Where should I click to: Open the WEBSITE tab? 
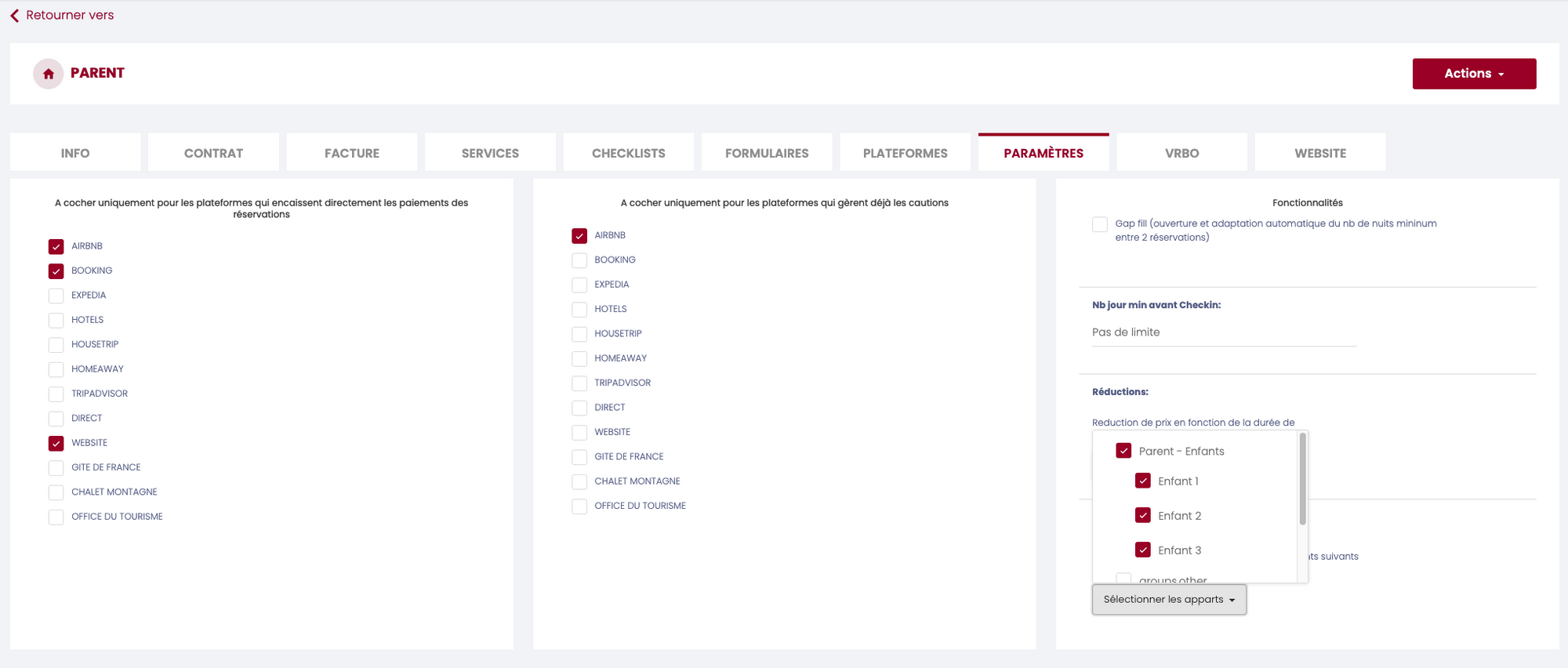click(1319, 153)
